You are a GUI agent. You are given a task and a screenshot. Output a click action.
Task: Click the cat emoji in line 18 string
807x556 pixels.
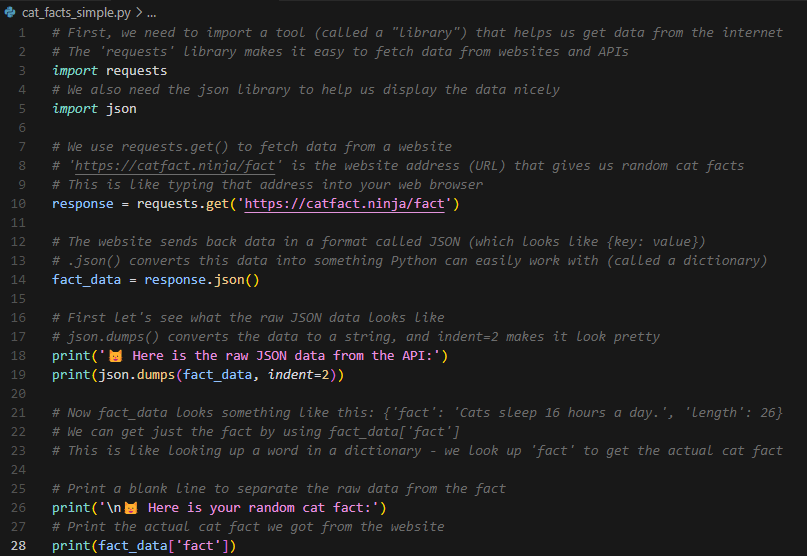click(116, 356)
